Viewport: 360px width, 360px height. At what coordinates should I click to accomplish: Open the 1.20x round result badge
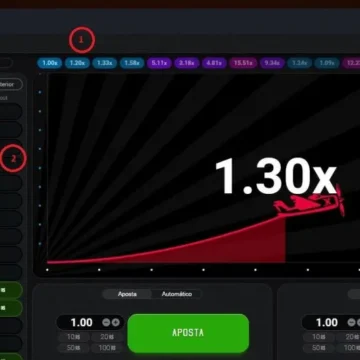77,63
